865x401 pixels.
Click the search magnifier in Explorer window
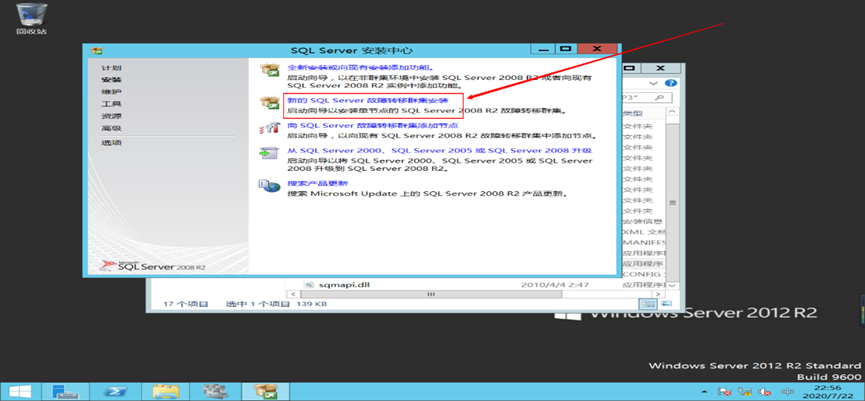[659, 98]
